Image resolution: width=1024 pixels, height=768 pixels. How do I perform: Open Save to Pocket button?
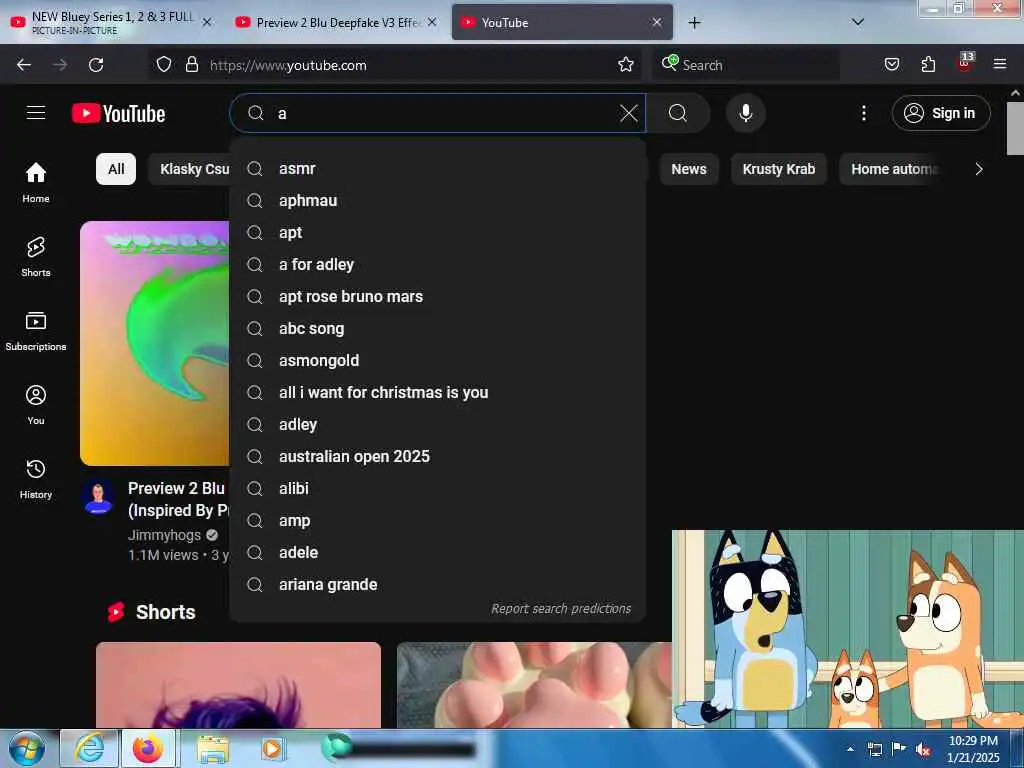(x=891, y=65)
